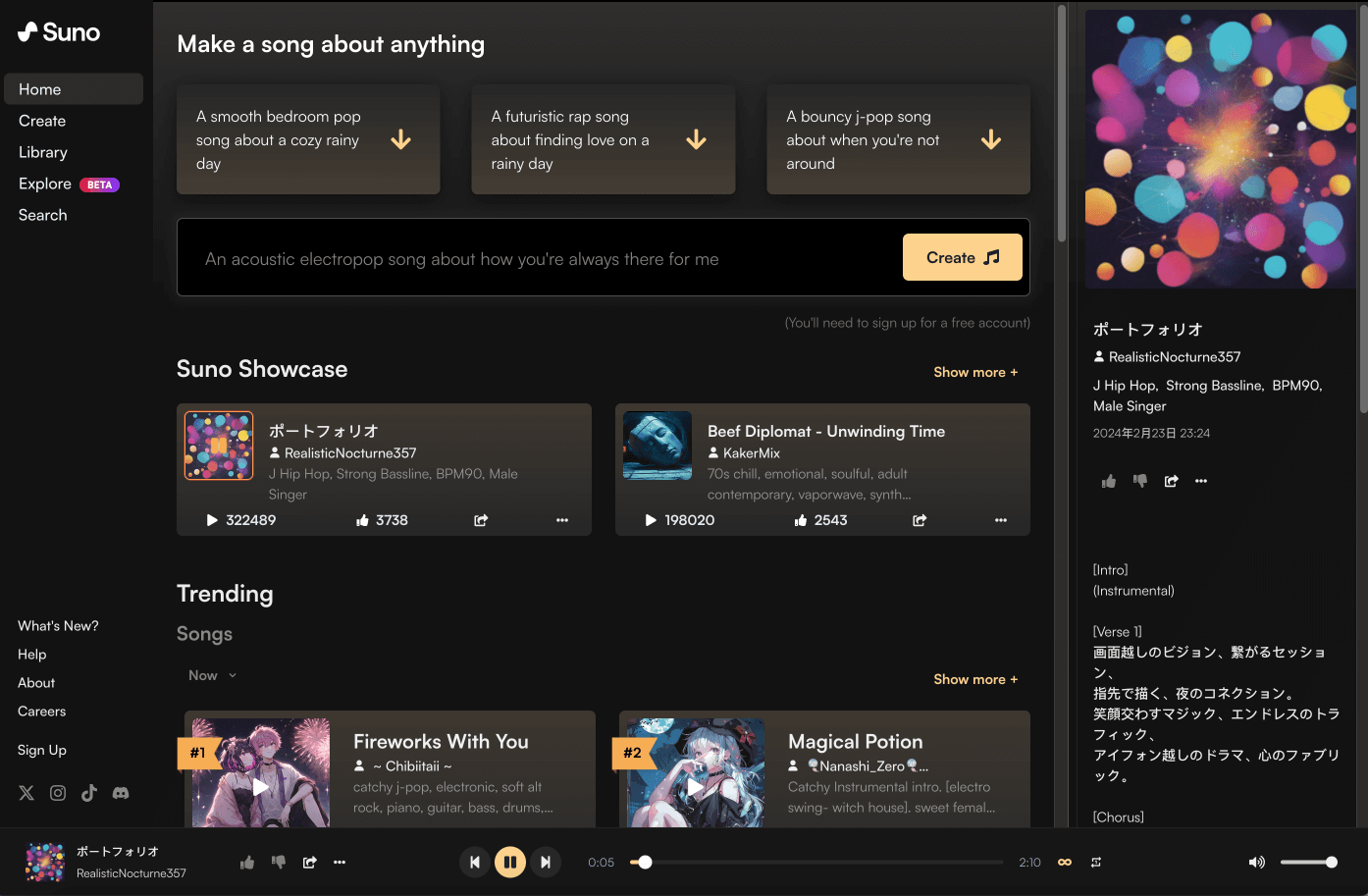Open Suno's Discord icon link
The image size is (1368, 896).
coord(121,793)
